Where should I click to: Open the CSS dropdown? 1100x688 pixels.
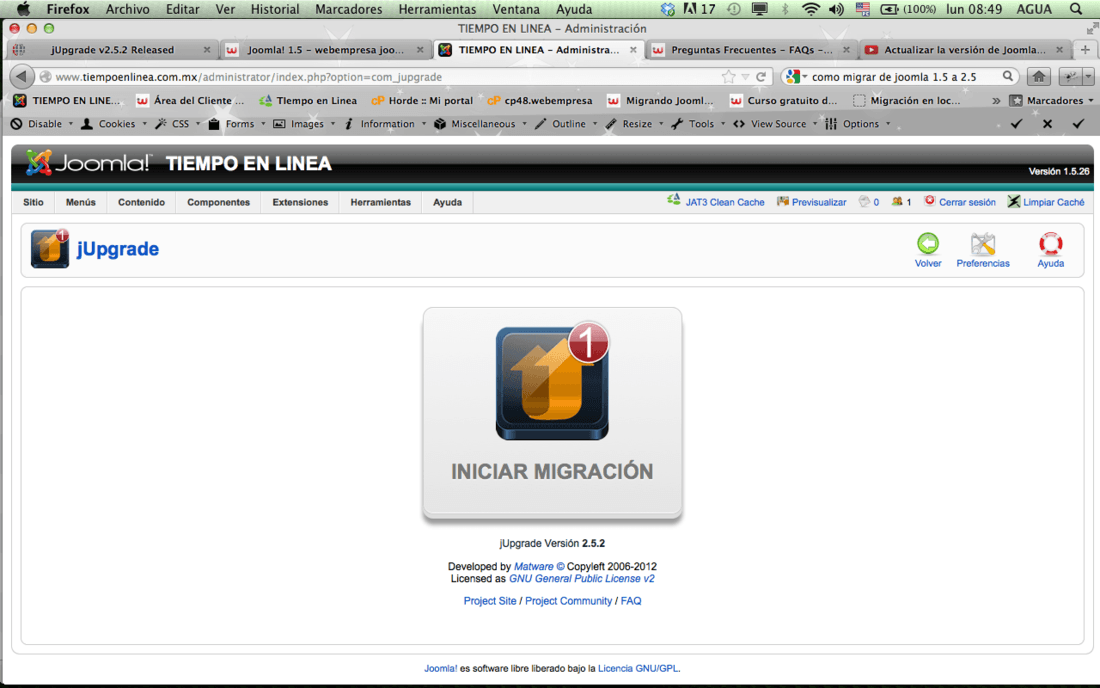pyautogui.click(x=177, y=123)
